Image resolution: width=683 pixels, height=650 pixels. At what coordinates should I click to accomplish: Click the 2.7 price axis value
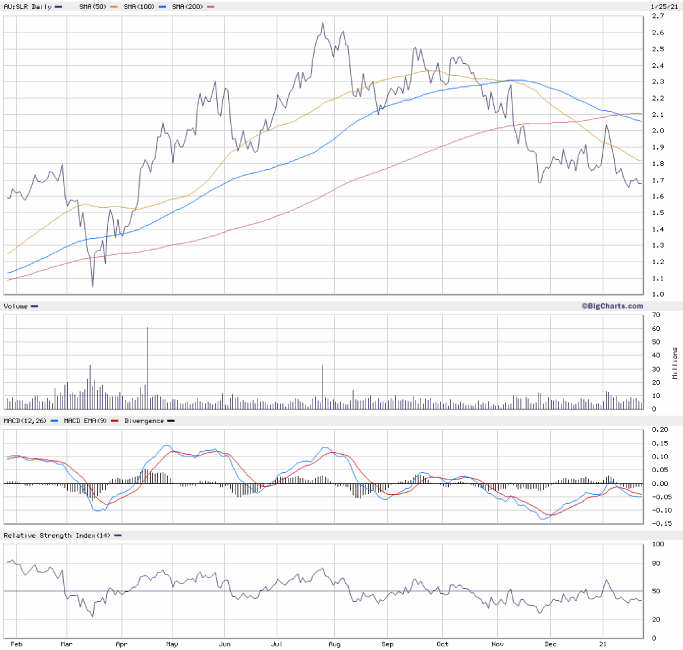click(656, 16)
